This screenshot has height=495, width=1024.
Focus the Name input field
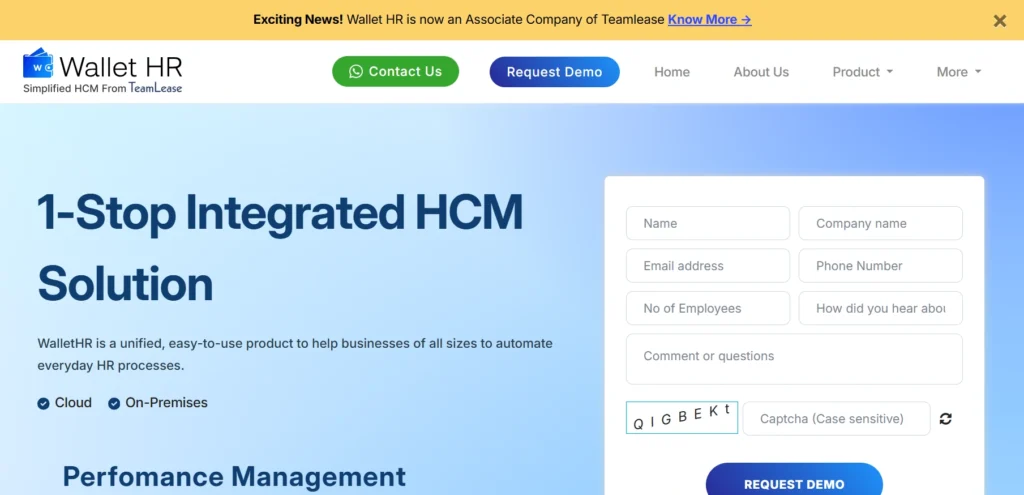[707, 224]
